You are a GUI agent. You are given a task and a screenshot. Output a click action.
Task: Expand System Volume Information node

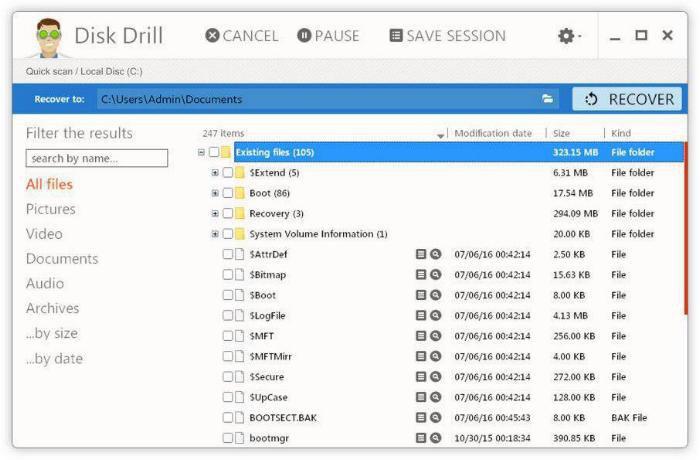[x=215, y=234]
